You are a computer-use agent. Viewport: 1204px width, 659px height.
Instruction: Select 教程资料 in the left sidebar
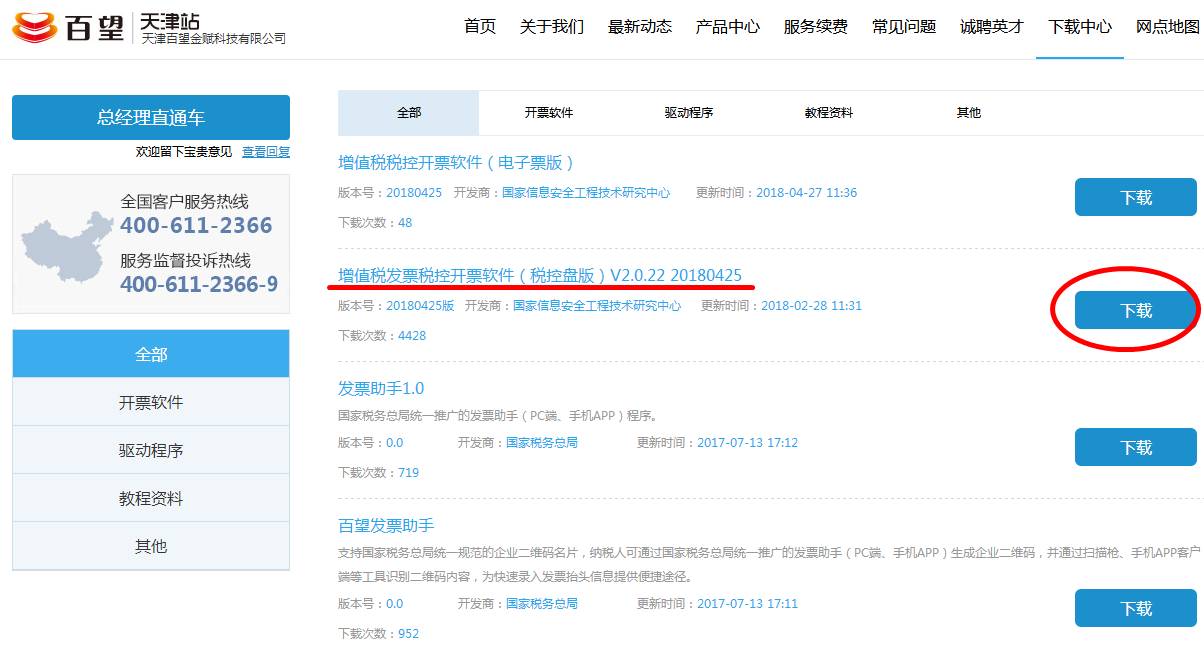click(x=151, y=498)
